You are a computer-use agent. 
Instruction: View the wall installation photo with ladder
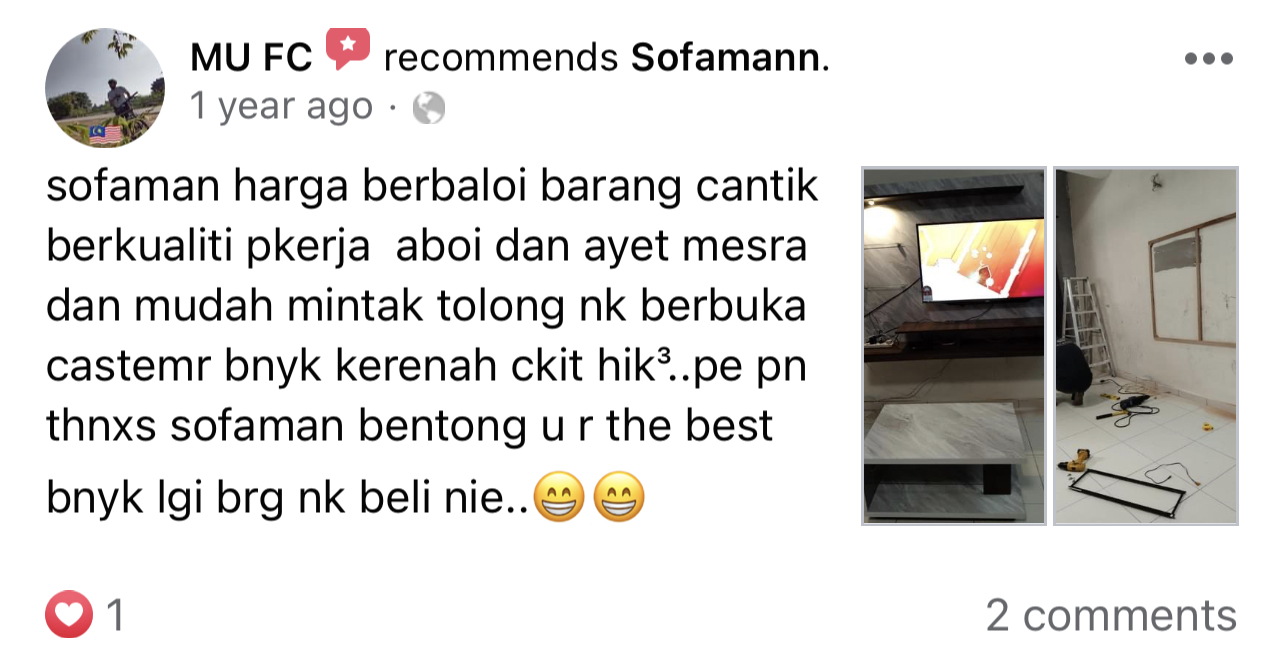click(1146, 346)
